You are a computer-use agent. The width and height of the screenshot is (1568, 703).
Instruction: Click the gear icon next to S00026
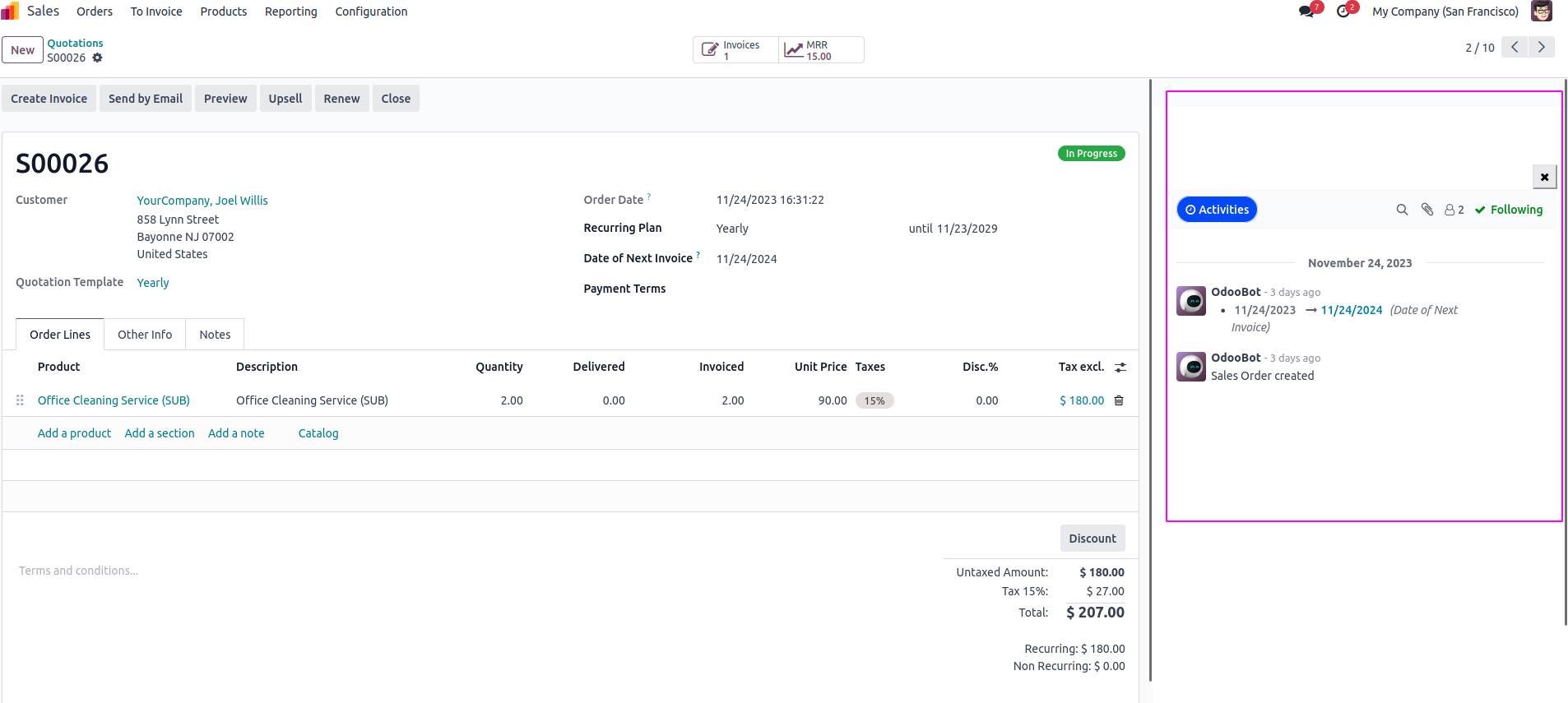tap(97, 58)
